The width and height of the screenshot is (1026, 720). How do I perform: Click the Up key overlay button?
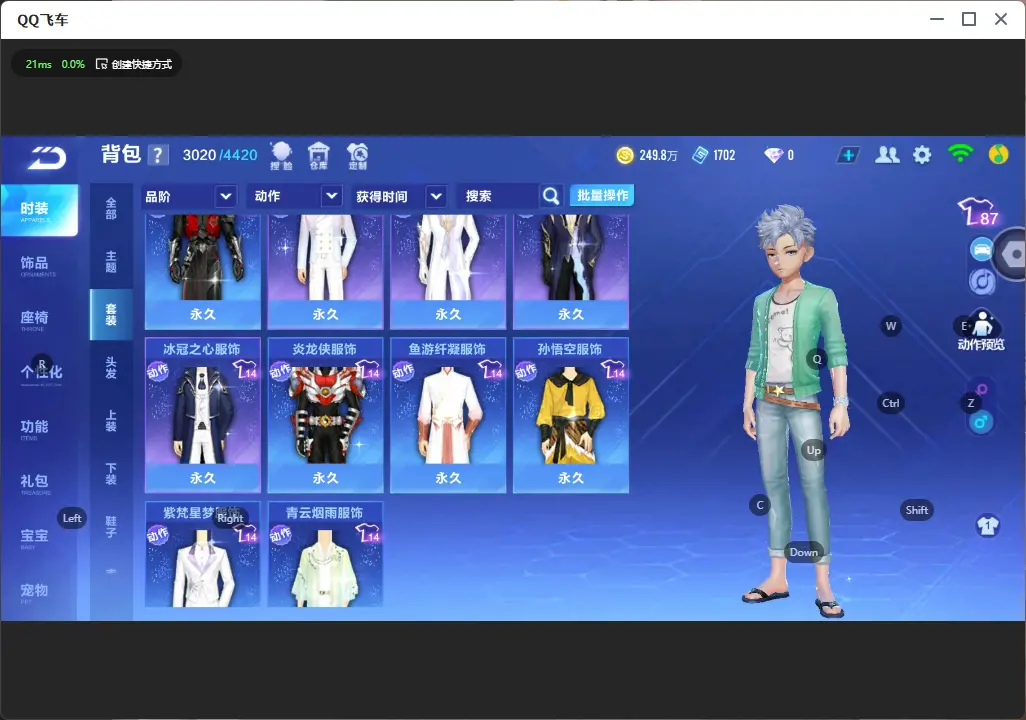813,450
